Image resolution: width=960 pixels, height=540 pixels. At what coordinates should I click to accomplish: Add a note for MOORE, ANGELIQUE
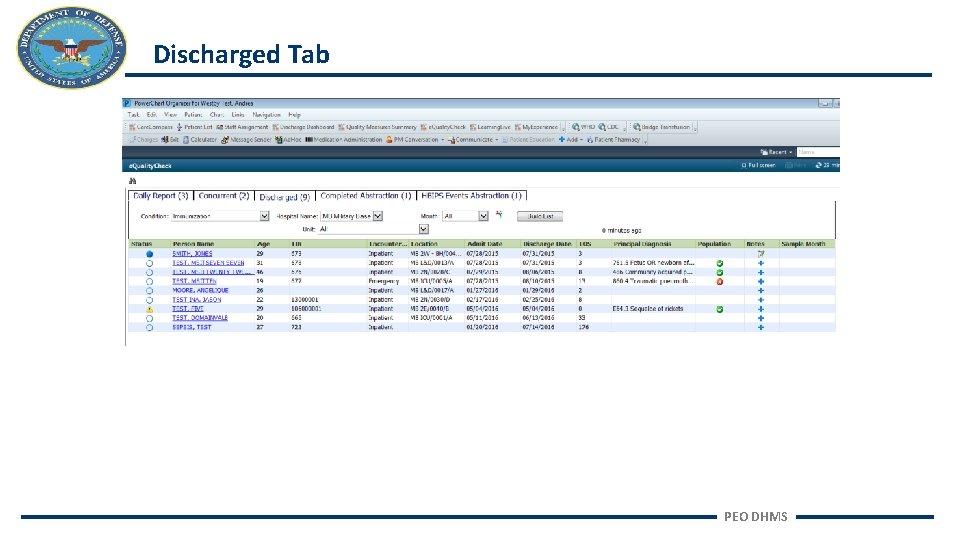pos(761,291)
